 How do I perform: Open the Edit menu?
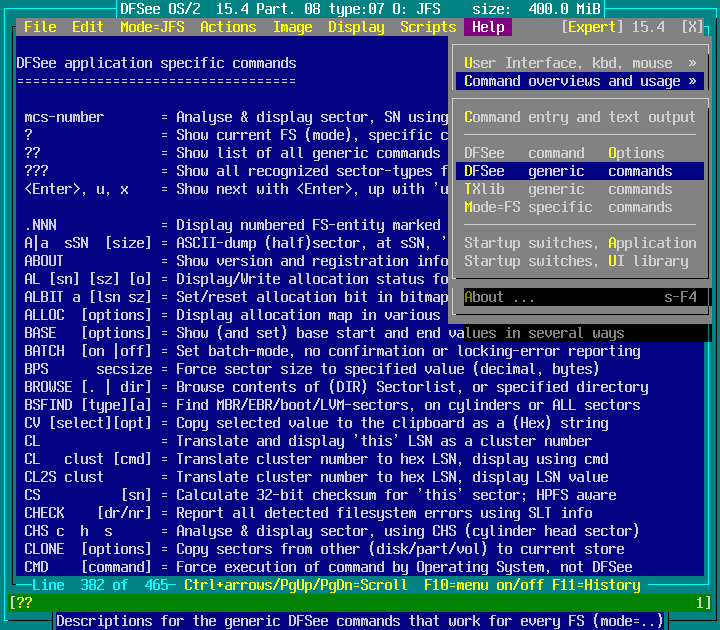pyautogui.click(x=88, y=27)
